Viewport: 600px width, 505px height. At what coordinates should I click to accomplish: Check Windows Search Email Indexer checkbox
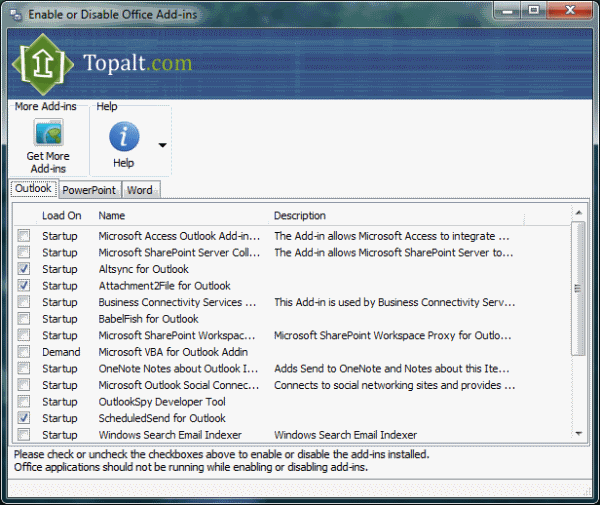[24, 435]
